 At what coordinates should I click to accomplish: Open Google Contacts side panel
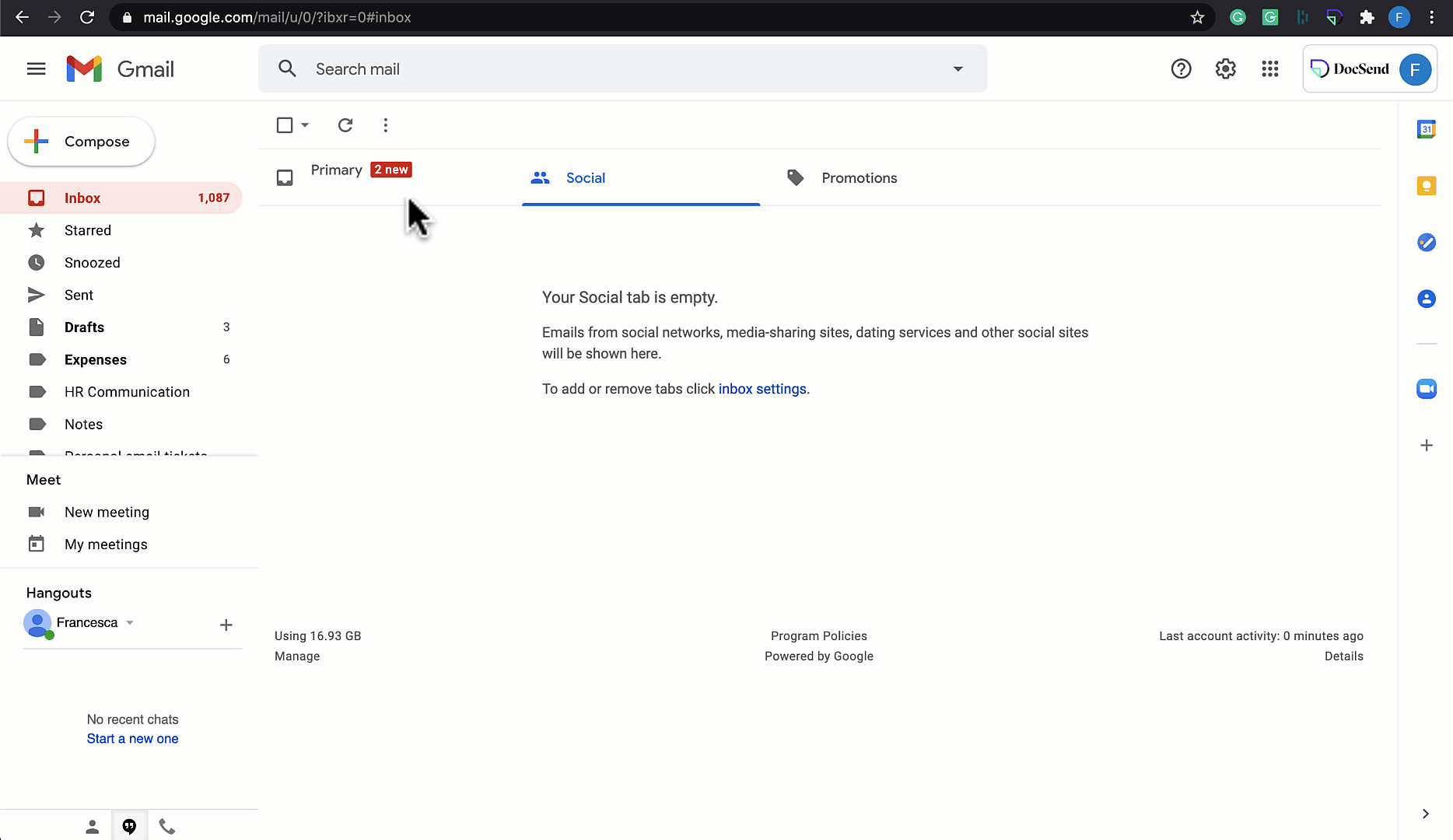point(1427,299)
